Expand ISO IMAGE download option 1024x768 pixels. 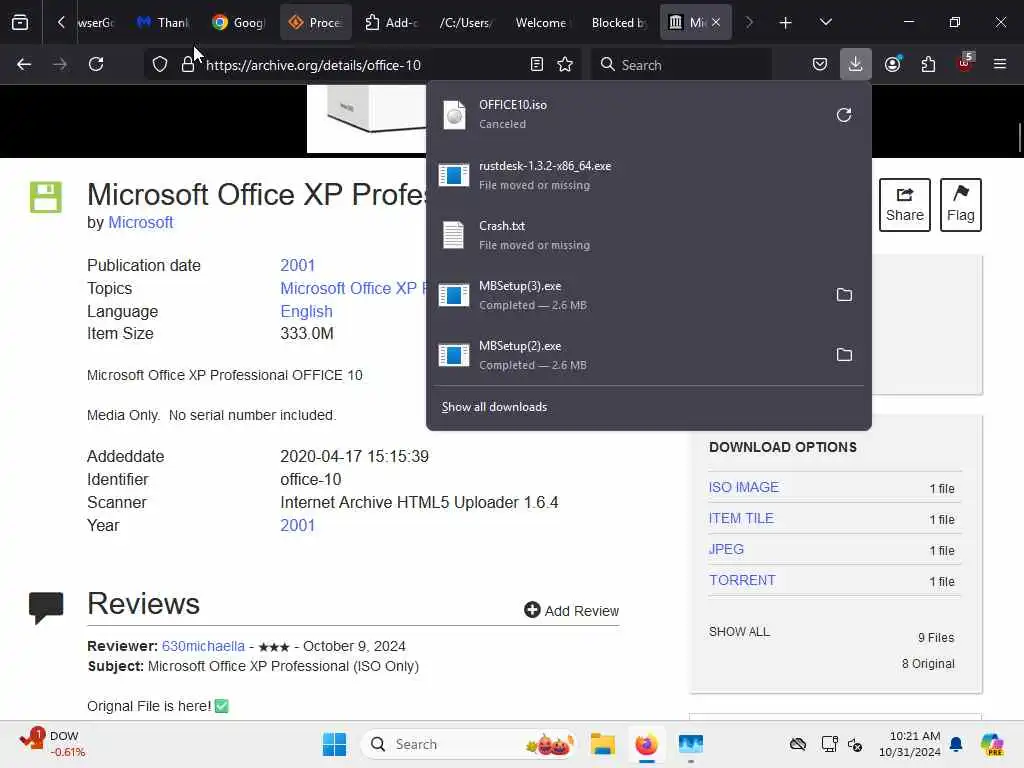click(744, 487)
